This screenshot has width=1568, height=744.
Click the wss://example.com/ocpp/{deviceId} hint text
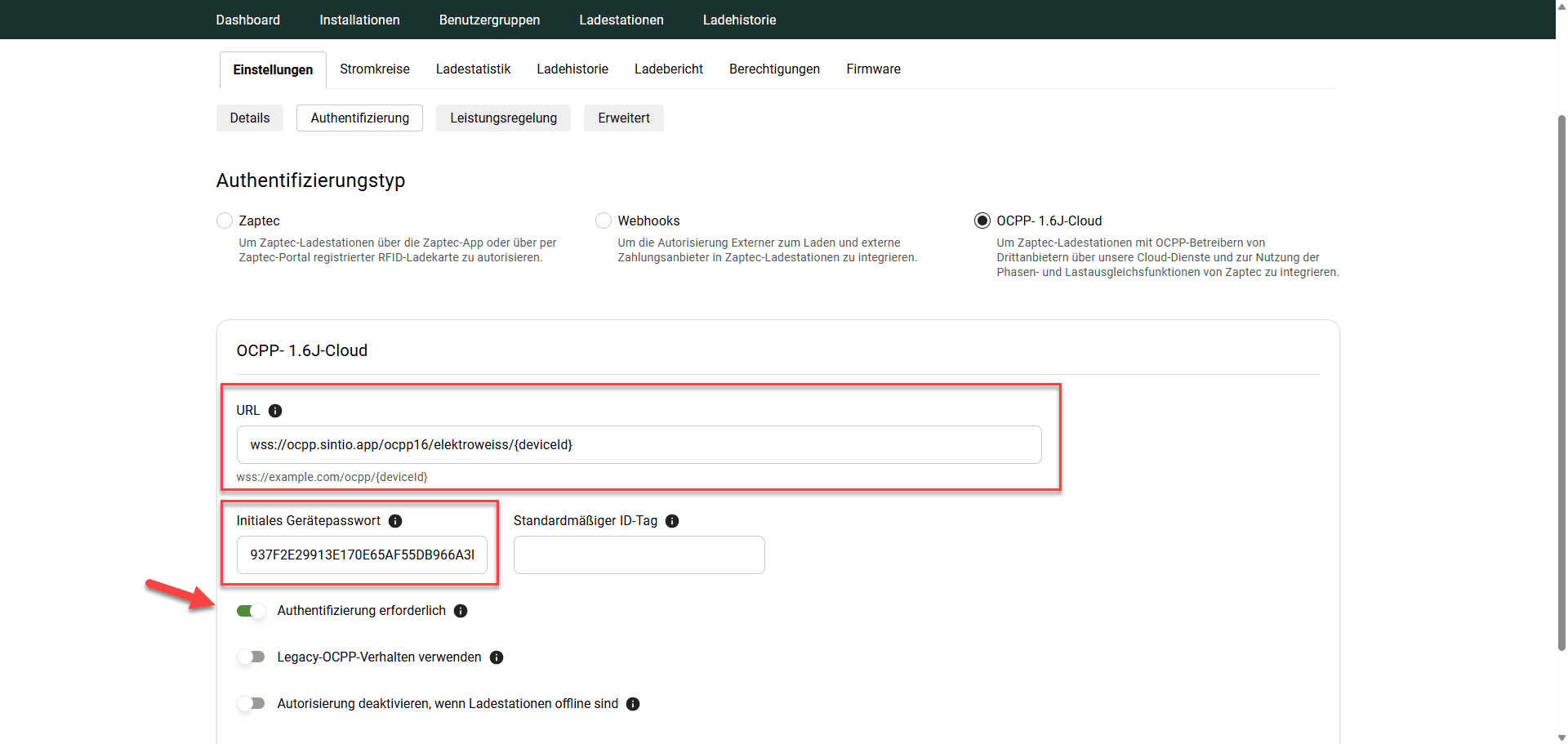pos(332,477)
